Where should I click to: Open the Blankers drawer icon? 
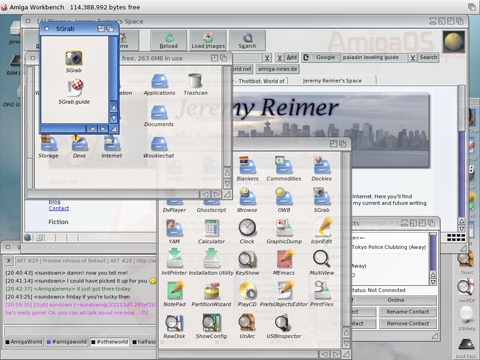pos(247,166)
